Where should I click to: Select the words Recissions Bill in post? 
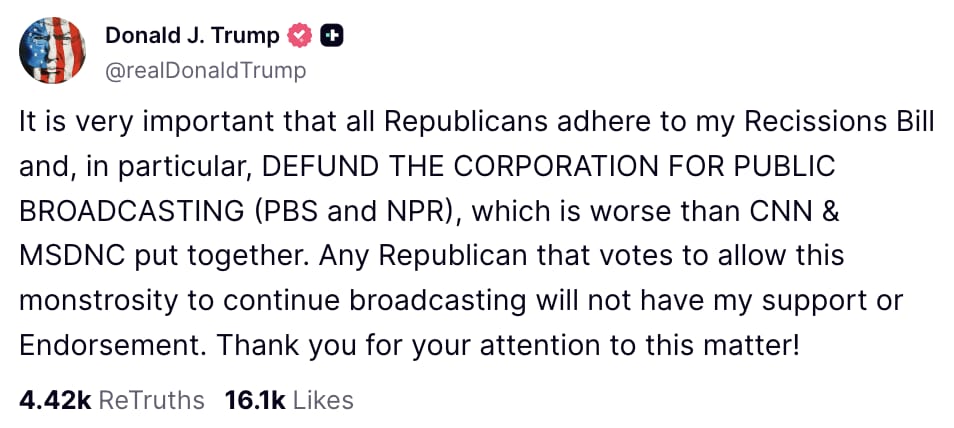839,123
